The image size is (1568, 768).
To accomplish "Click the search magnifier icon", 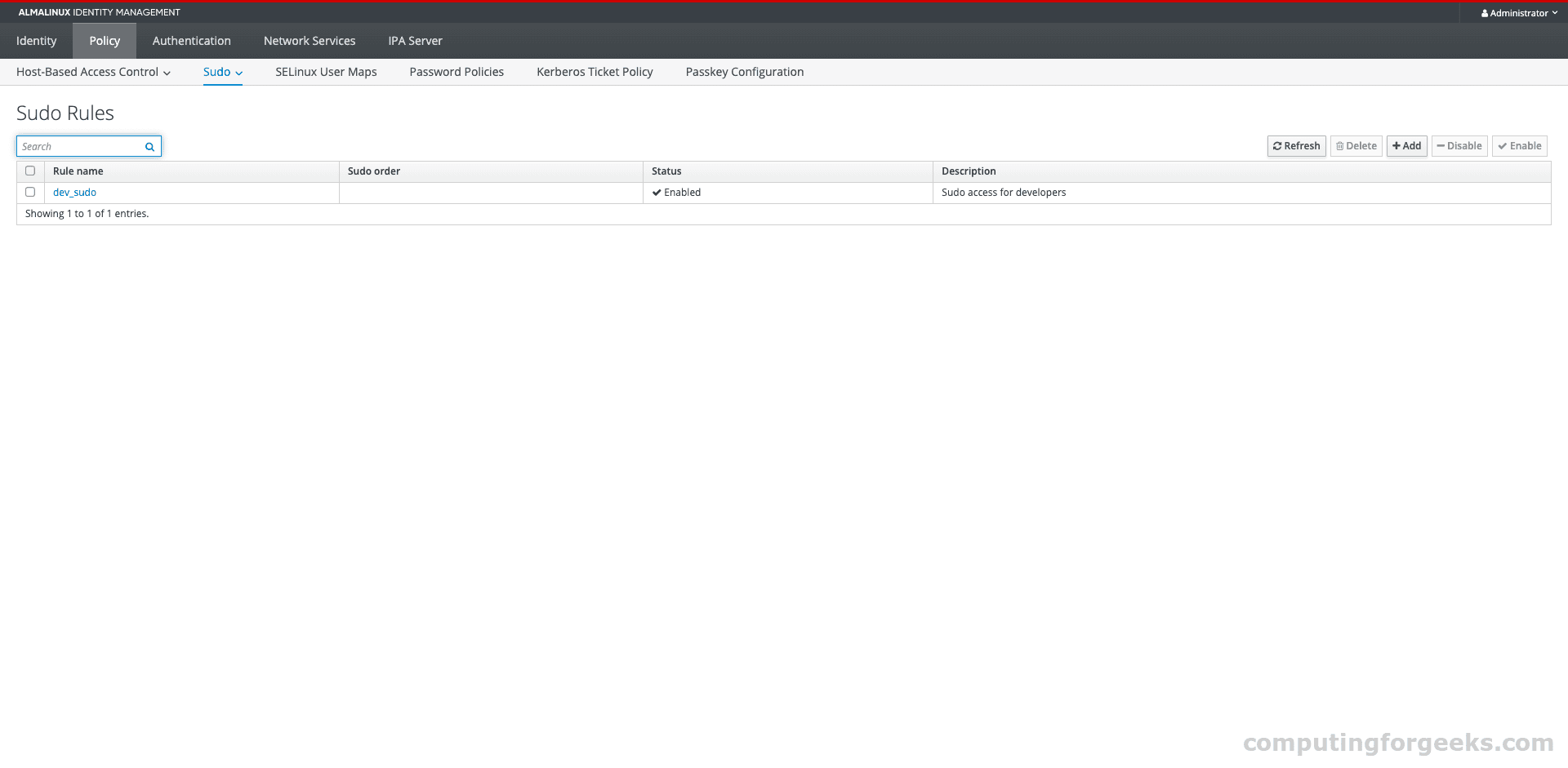I will coord(149,147).
